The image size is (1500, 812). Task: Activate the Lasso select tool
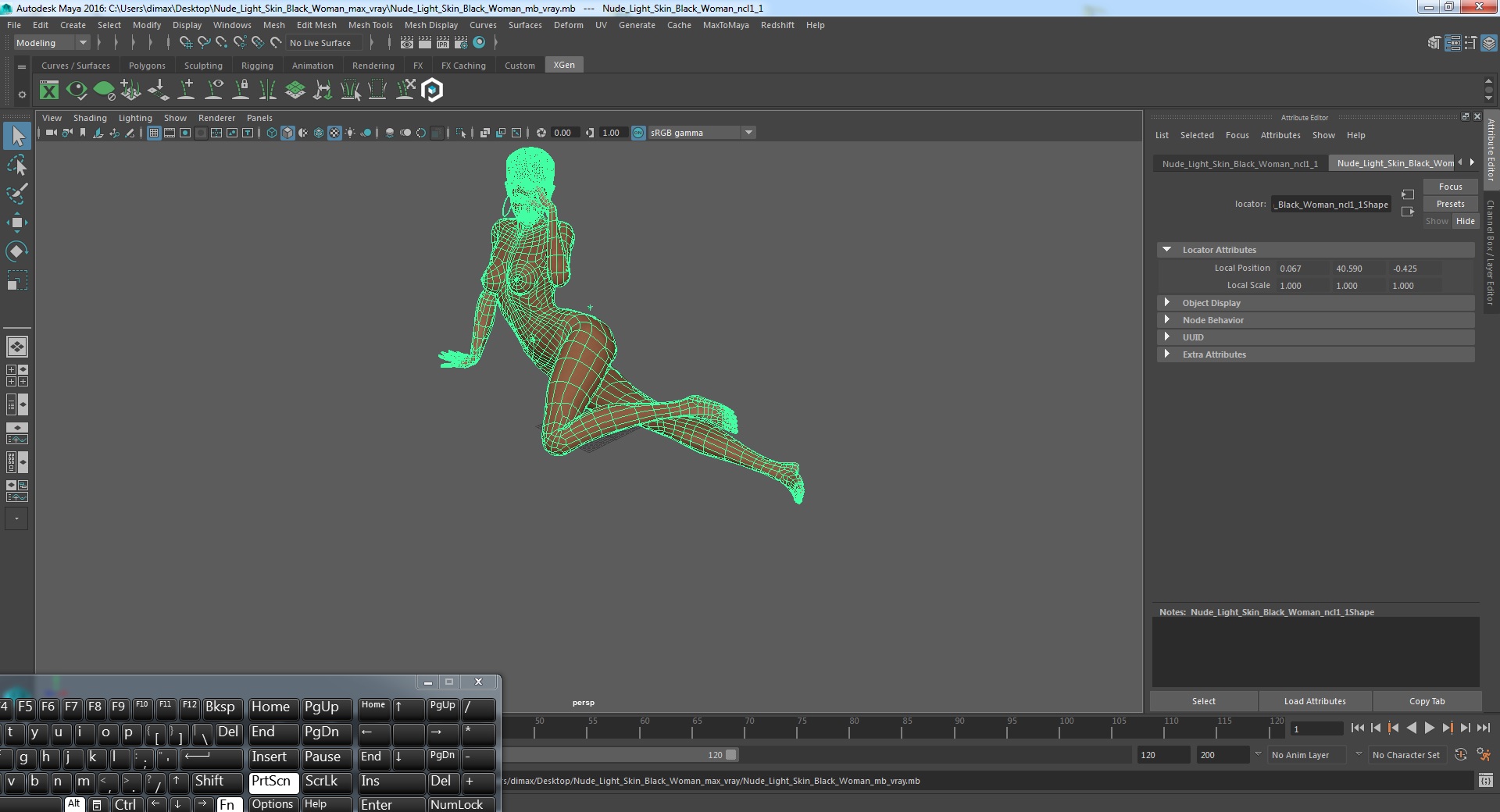(x=17, y=165)
